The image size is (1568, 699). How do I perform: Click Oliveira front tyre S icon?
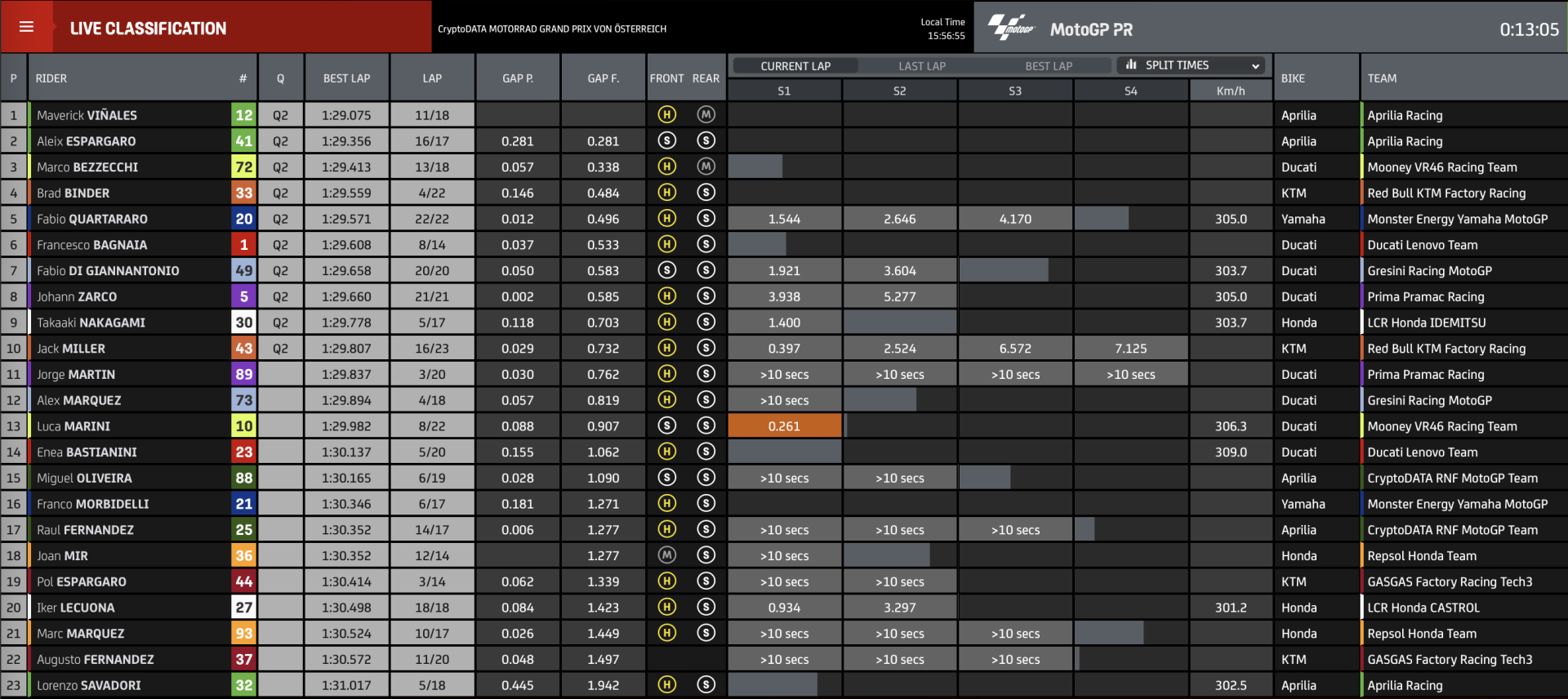click(x=666, y=478)
